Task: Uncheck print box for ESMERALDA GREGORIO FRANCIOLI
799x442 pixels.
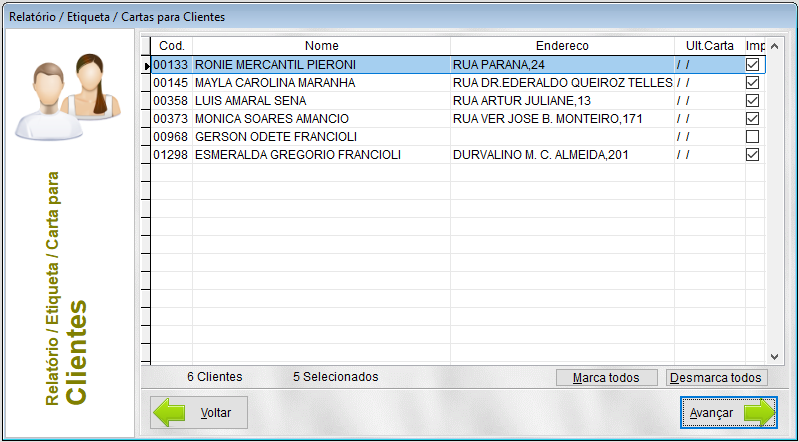Action: 752,154
